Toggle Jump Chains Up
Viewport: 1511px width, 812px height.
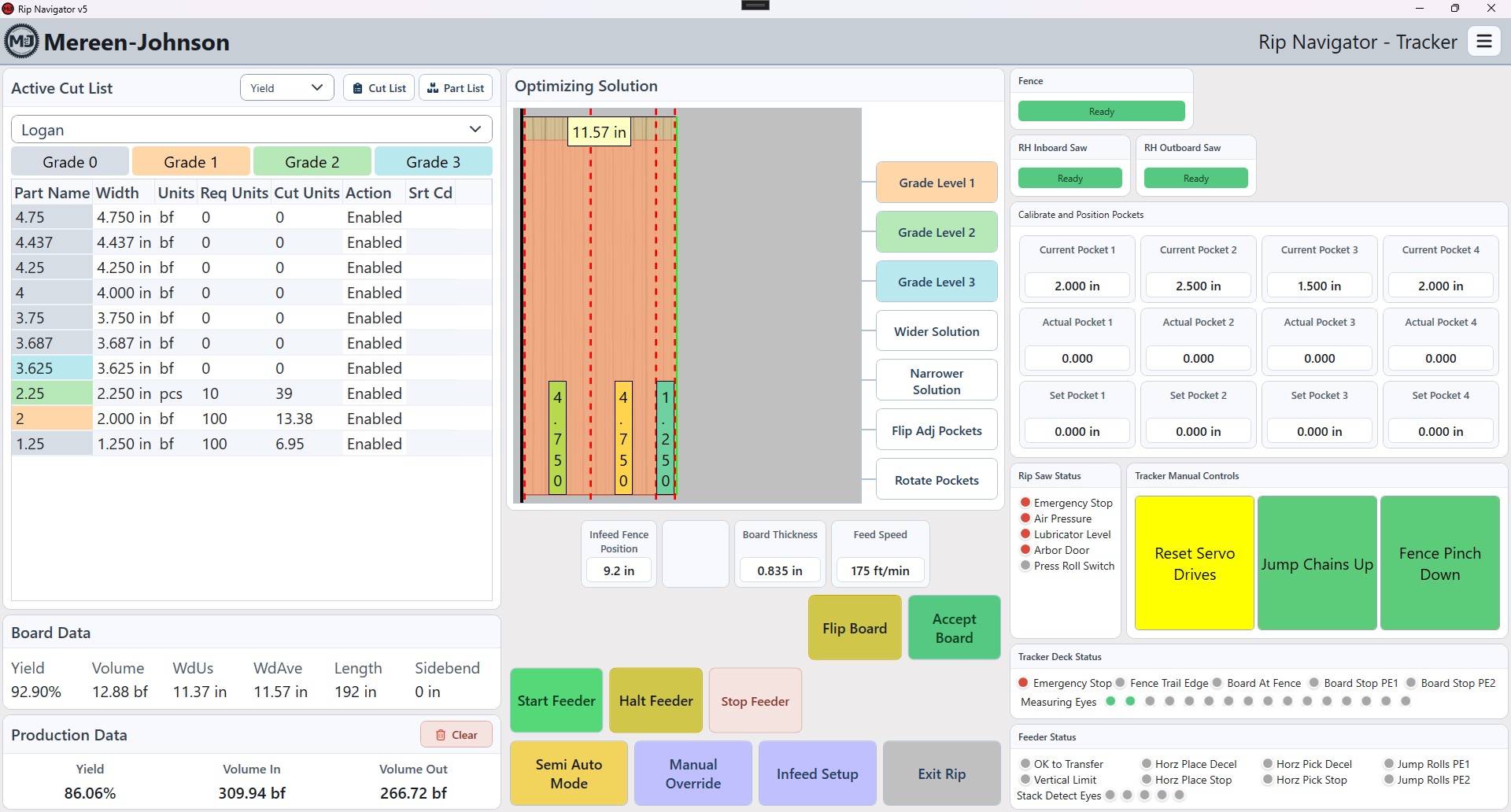(1317, 563)
